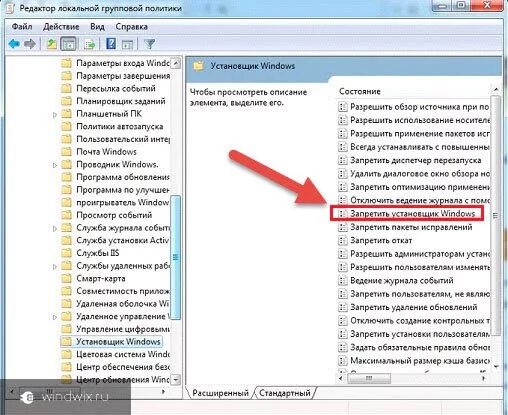Screen dimensions: 508x415
Task: Expand the Удаленное управление tree node
Action: 55,317
